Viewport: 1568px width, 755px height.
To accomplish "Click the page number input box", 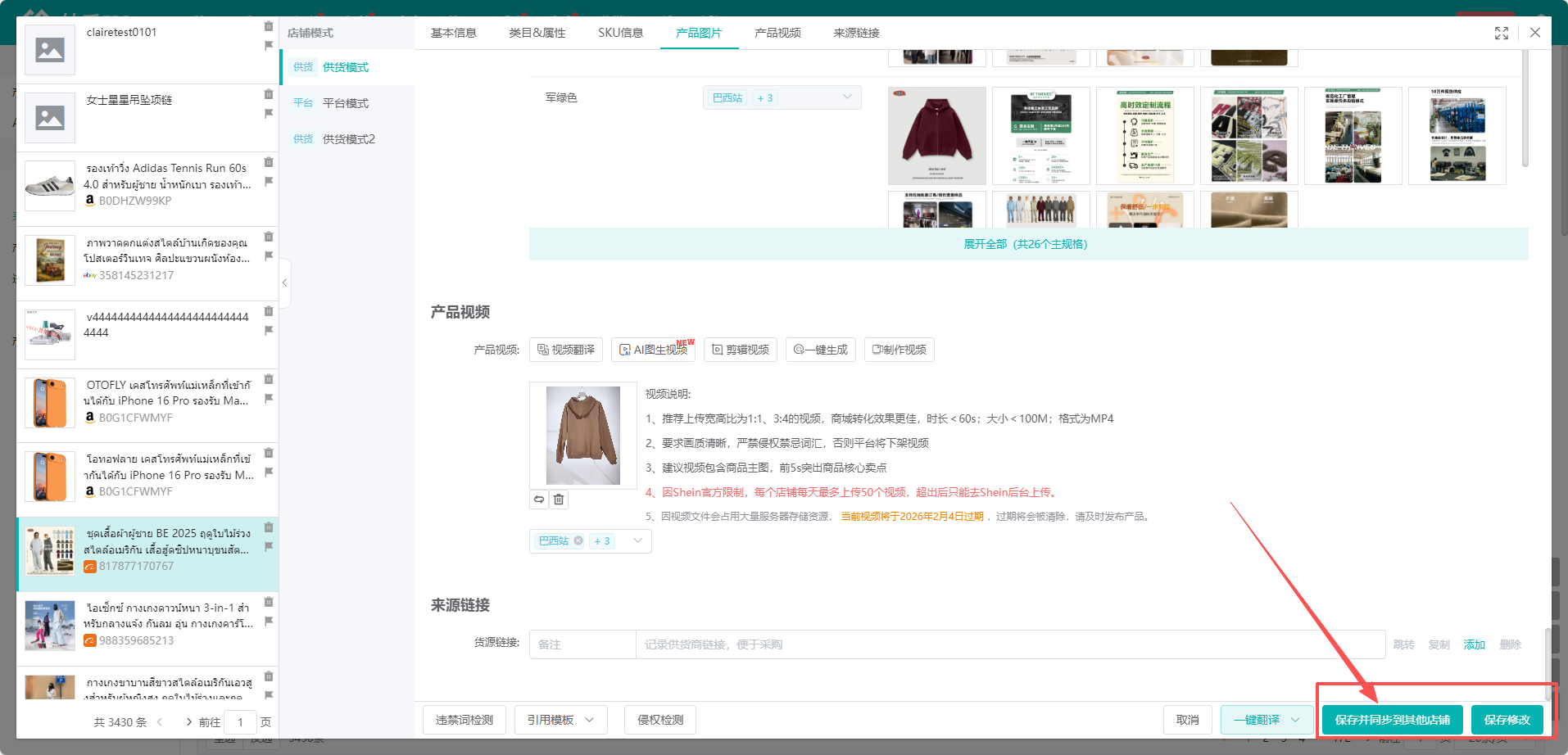I will point(240,722).
